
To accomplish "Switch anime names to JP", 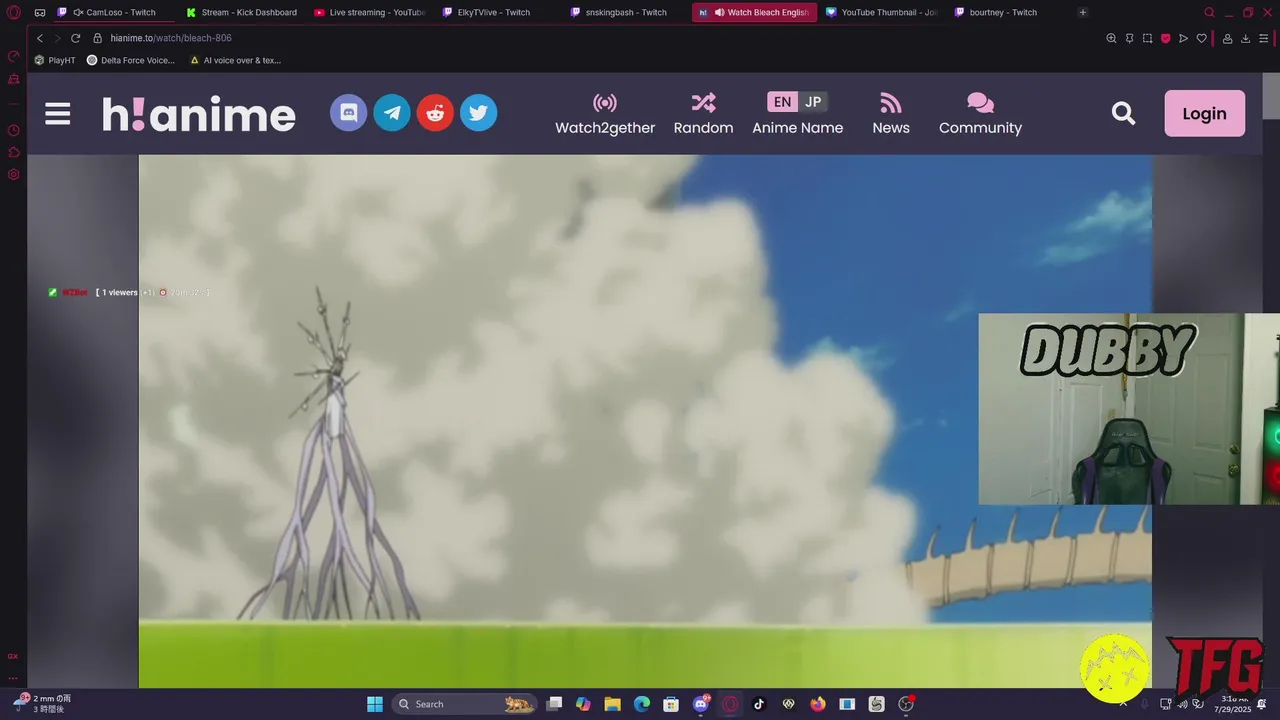I will [813, 102].
